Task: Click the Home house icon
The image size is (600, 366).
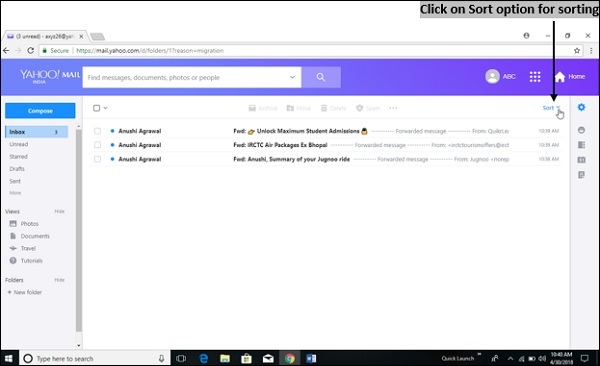Action: click(x=560, y=77)
